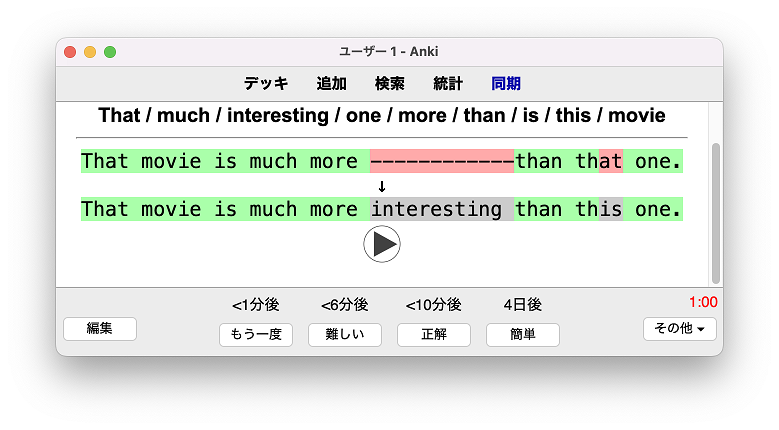779x430 pixels.
Task: Start 同期 synchronization
Action: tap(506, 83)
